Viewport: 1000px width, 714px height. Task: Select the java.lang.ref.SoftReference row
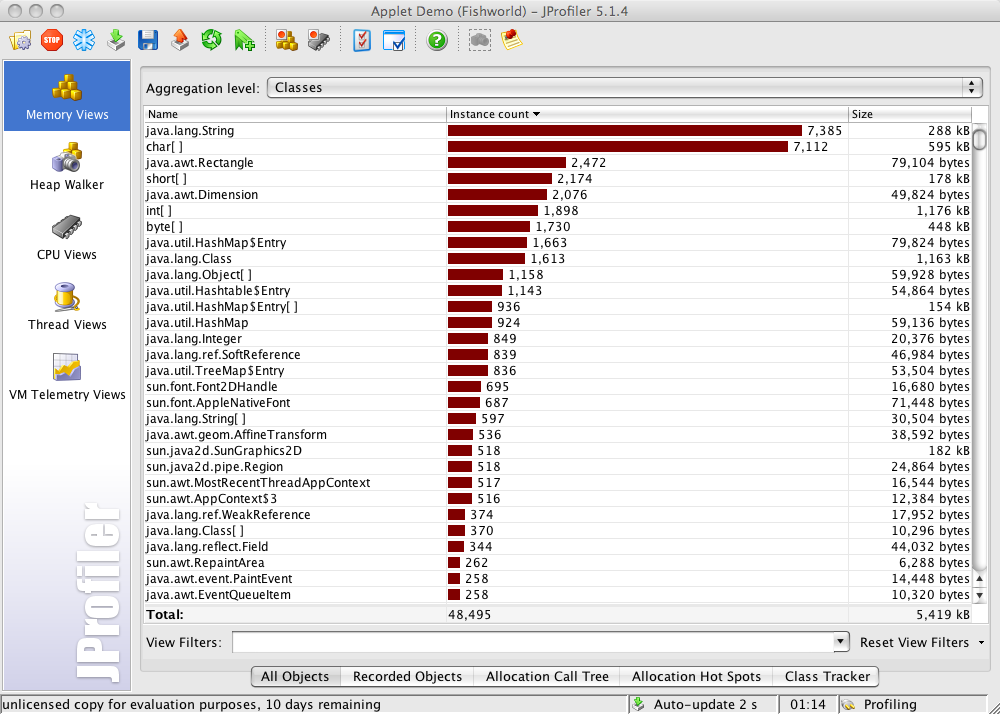click(x=558, y=354)
